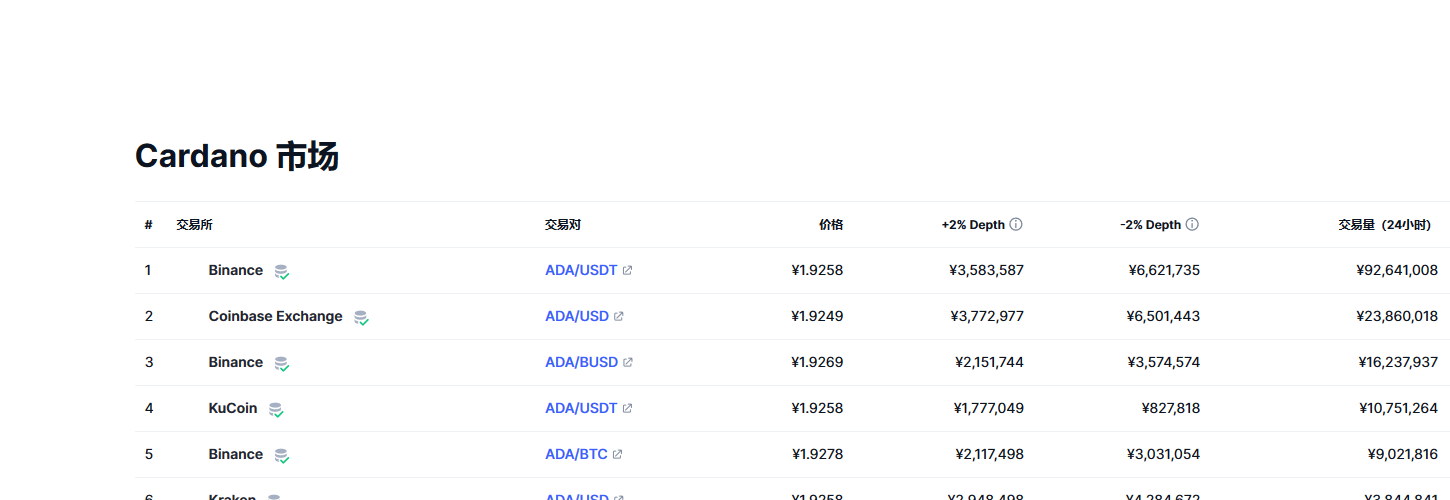Click the verified reserves icon next to Binance ADA/USDT
1450x500 pixels.
[x=282, y=271]
